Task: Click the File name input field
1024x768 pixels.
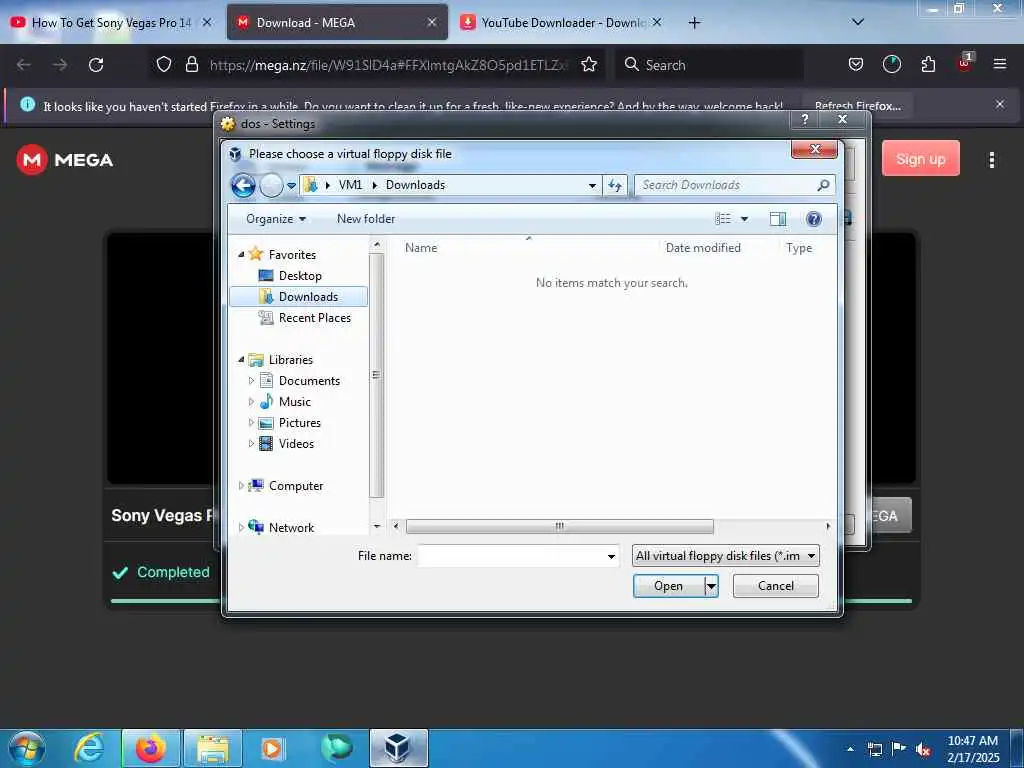Action: pyautogui.click(x=512, y=556)
